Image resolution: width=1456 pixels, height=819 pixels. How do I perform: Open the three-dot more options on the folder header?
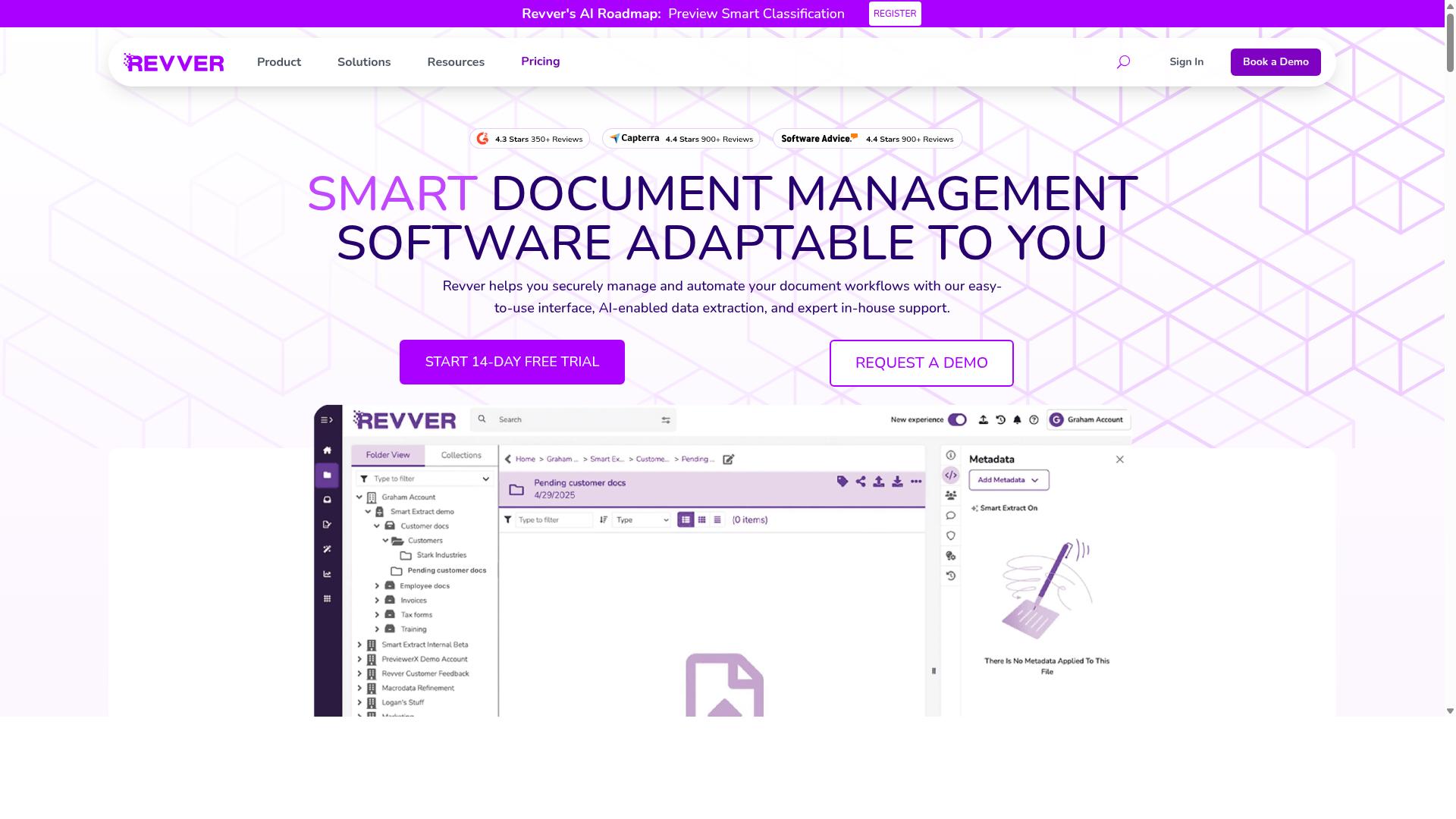pyautogui.click(x=916, y=482)
